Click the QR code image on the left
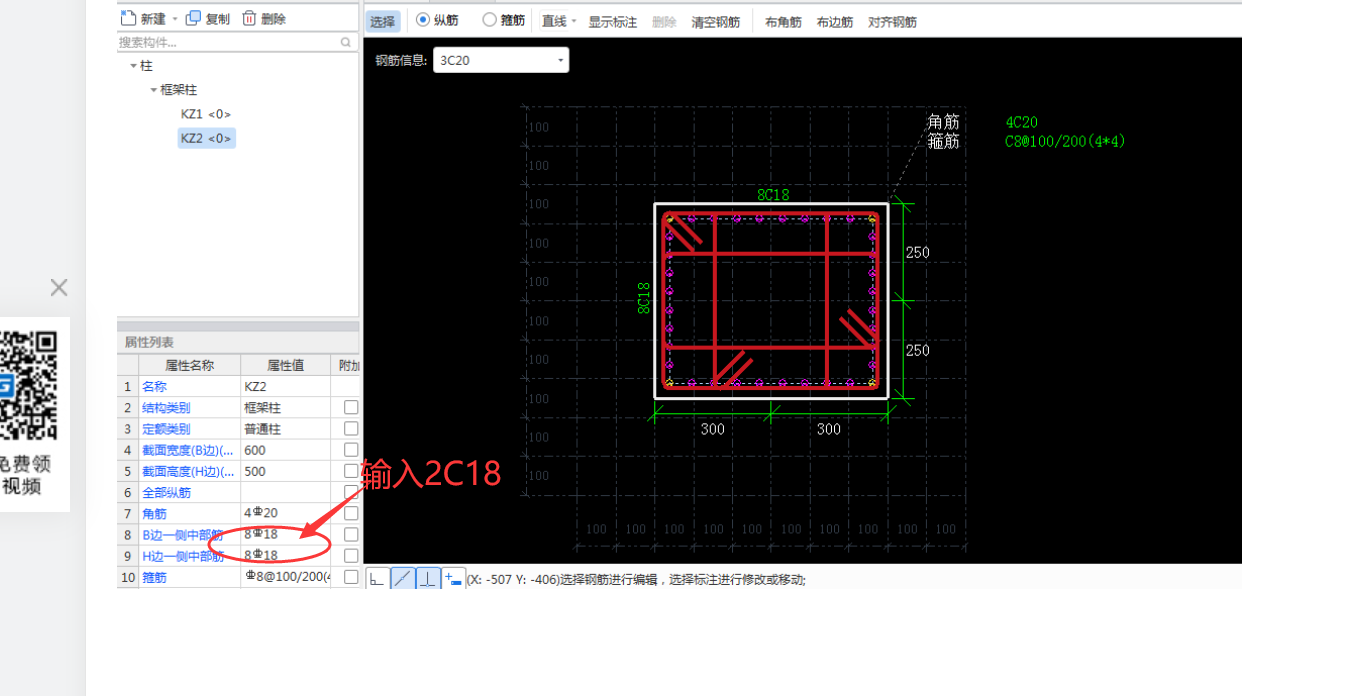Screen dimensions: 1367x696 [x=28, y=385]
